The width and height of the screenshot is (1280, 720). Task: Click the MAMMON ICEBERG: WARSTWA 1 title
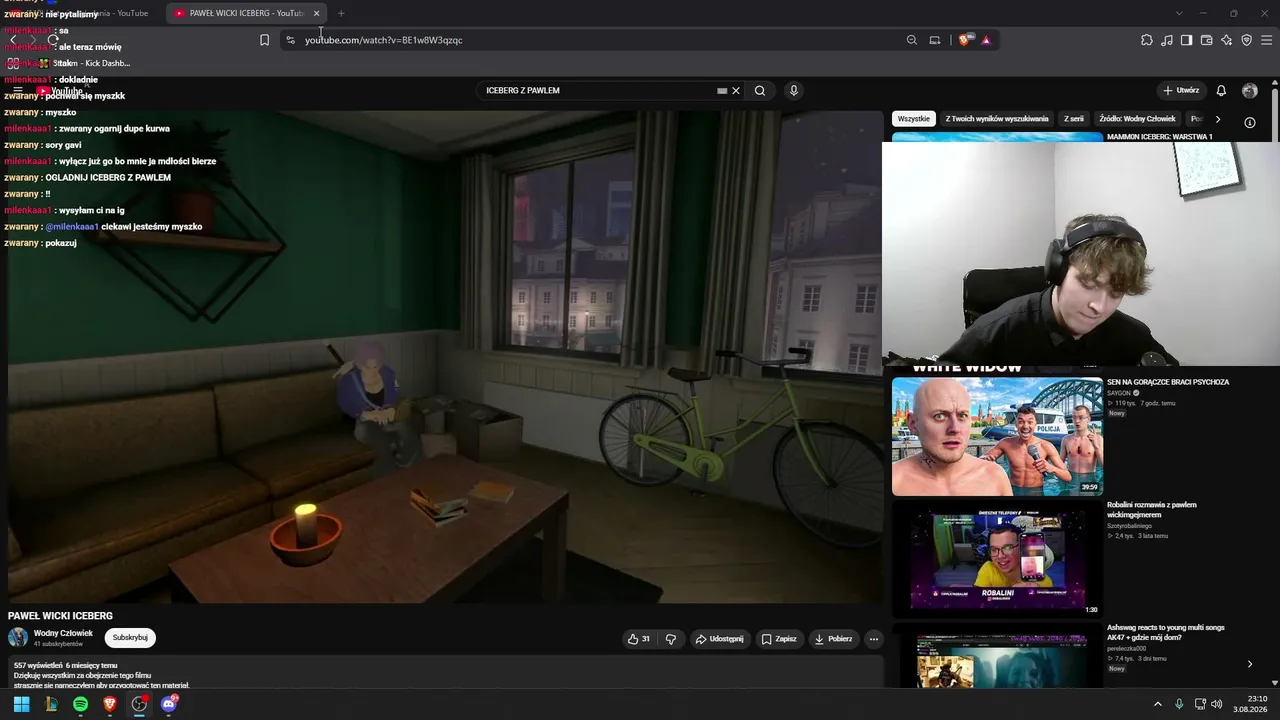click(1159, 136)
